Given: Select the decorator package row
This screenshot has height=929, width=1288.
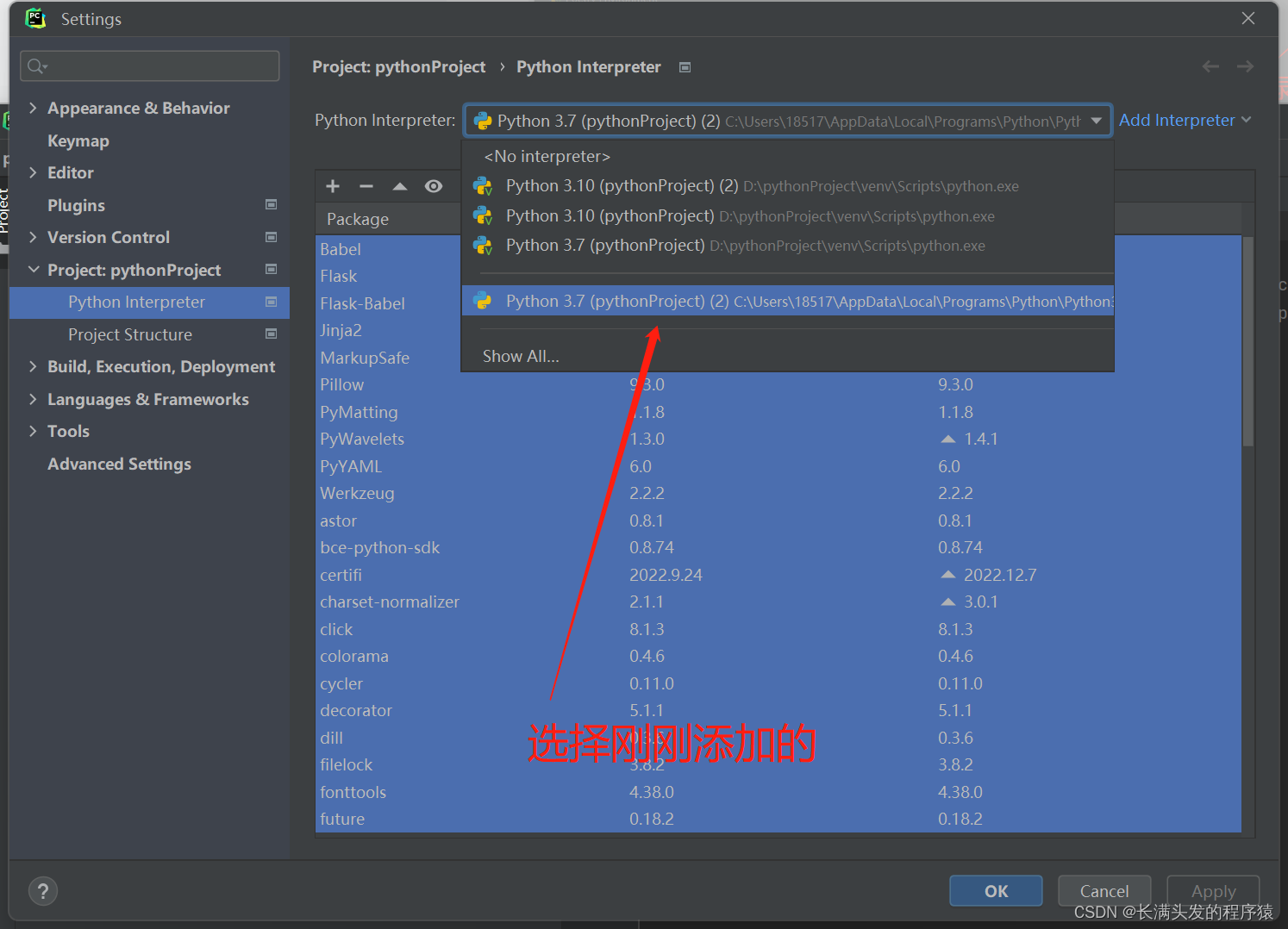Looking at the screenshot, I should coord(778,710).
